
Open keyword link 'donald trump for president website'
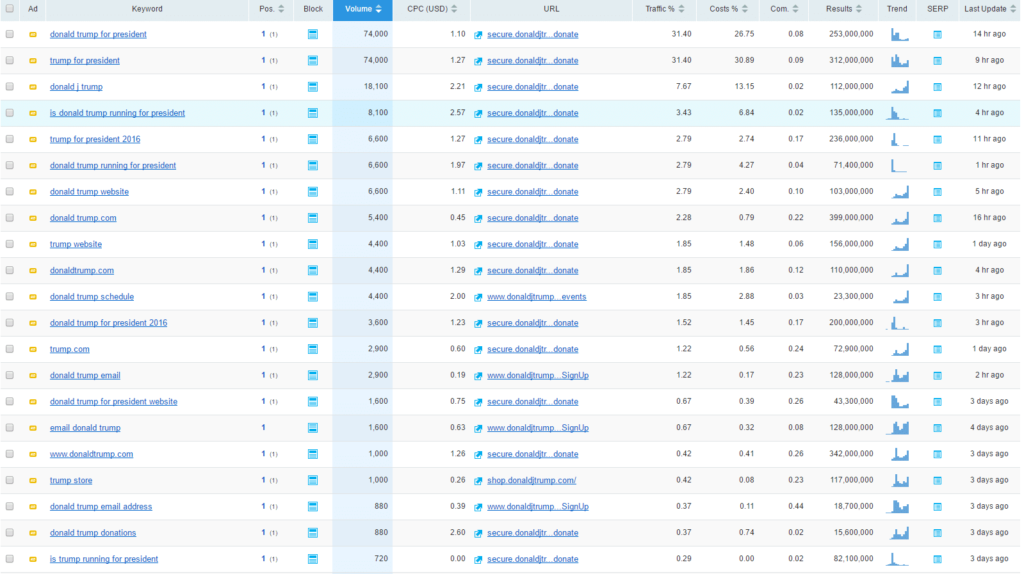coord(114,402)
